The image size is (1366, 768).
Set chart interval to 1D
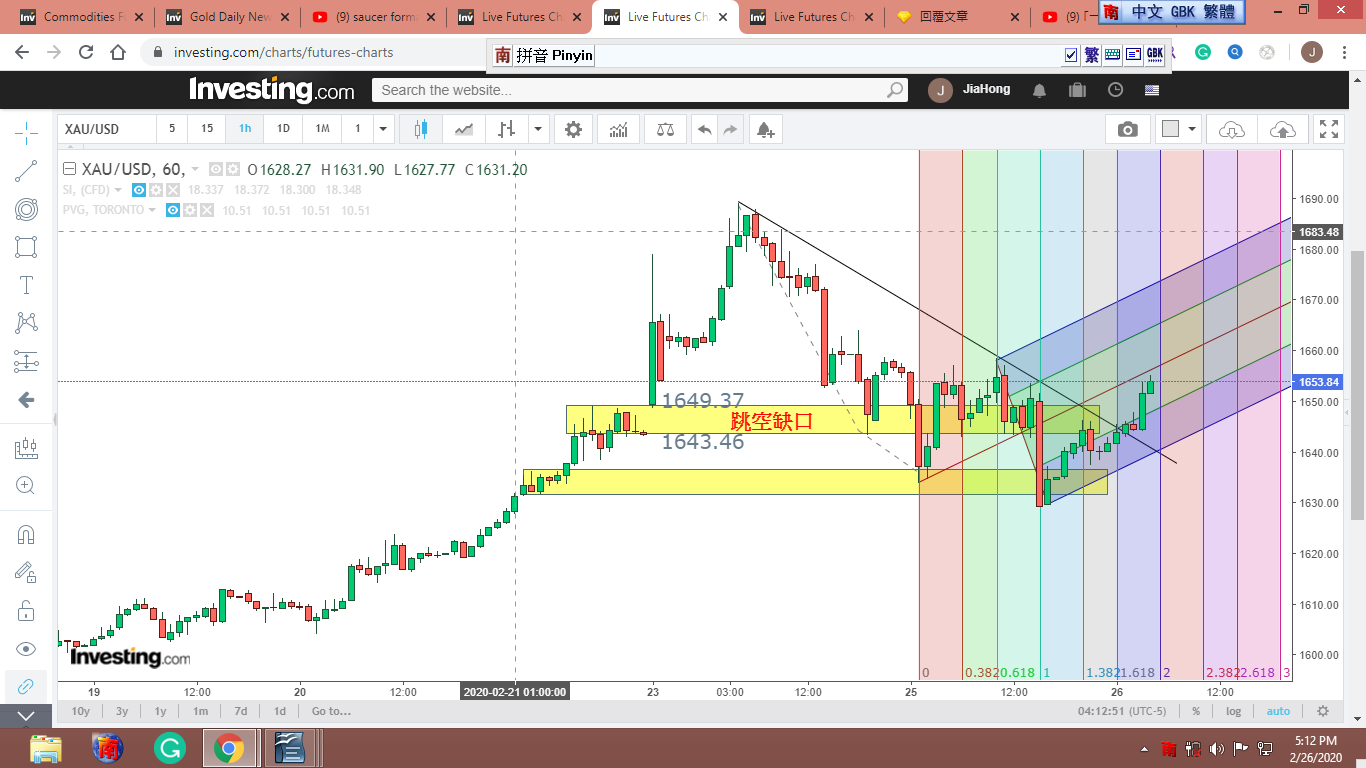coord(283,129)
